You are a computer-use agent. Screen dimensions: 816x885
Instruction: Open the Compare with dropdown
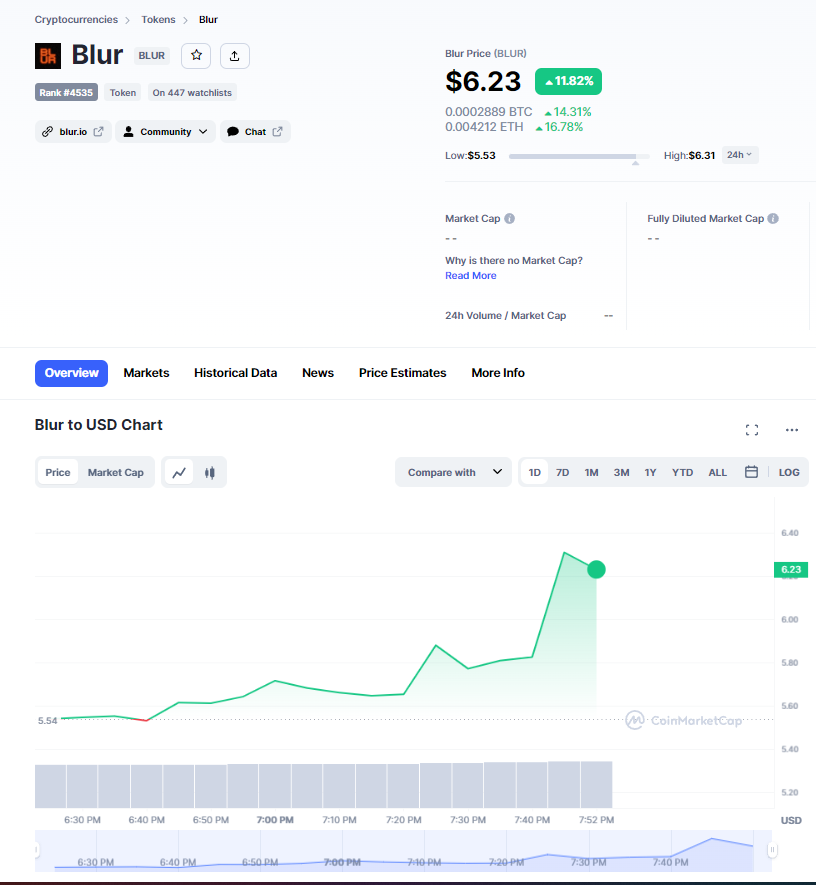click(454, 472)
